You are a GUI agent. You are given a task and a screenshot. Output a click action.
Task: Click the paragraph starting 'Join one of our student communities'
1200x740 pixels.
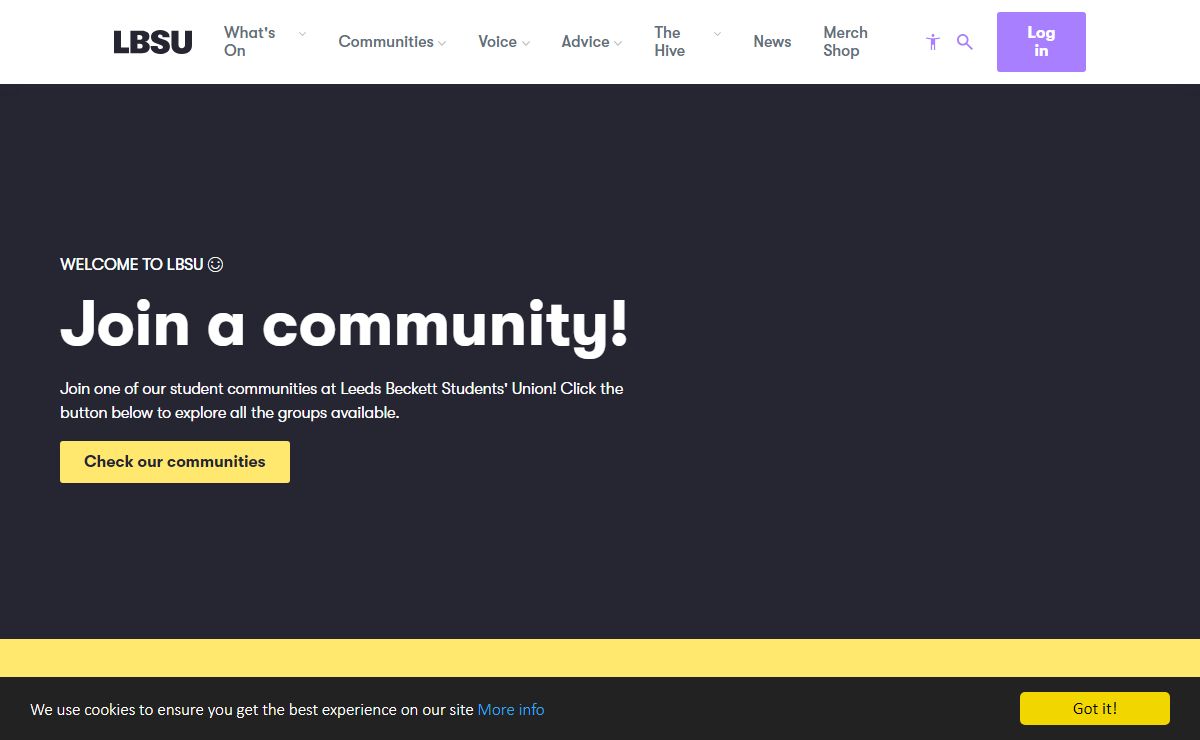[342, 400]
